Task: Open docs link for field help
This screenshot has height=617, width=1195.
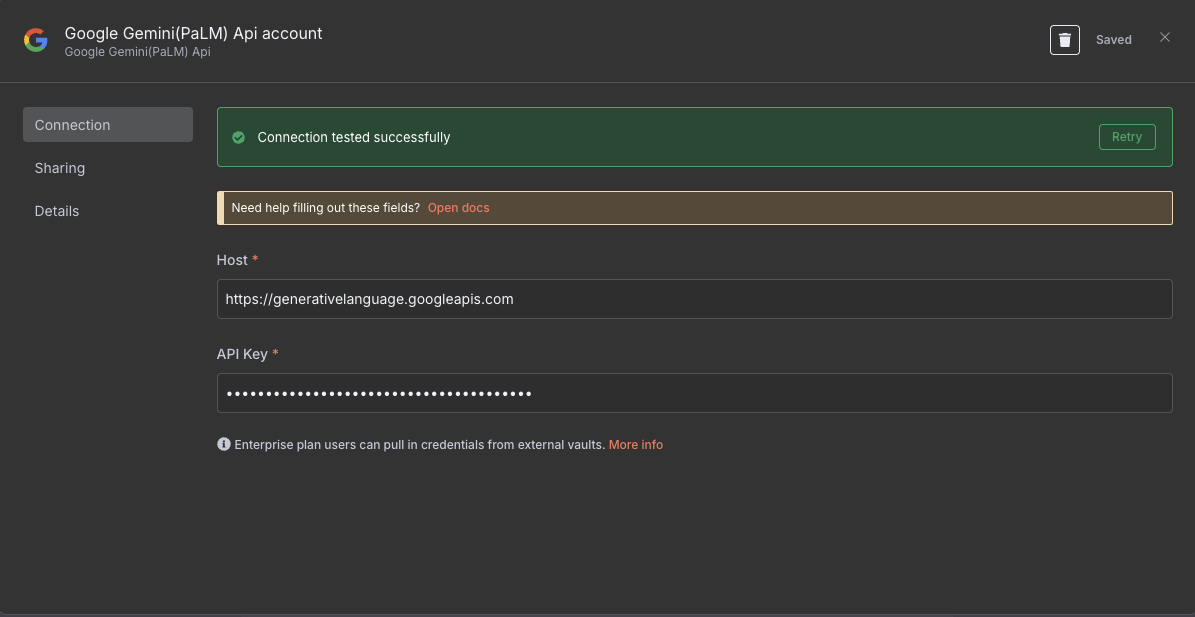Action: pyautogui.click(x=459, y=208)
